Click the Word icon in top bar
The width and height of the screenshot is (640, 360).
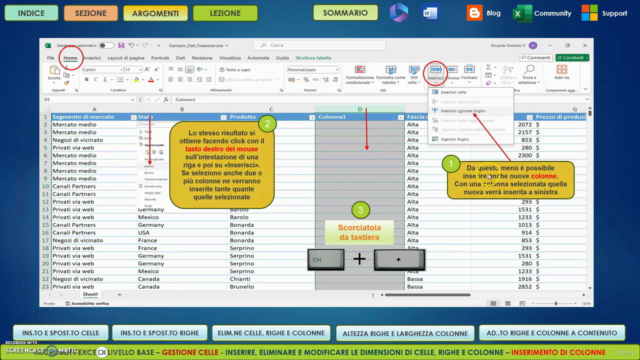(430, 13)
